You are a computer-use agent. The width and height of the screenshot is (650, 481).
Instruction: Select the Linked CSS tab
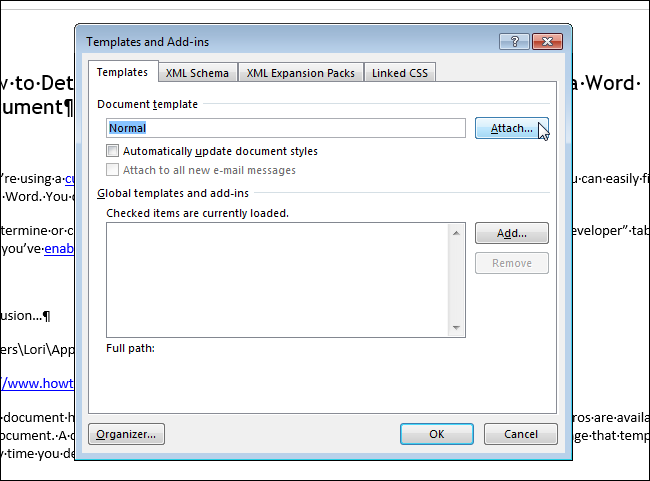(x=400, y=73)
